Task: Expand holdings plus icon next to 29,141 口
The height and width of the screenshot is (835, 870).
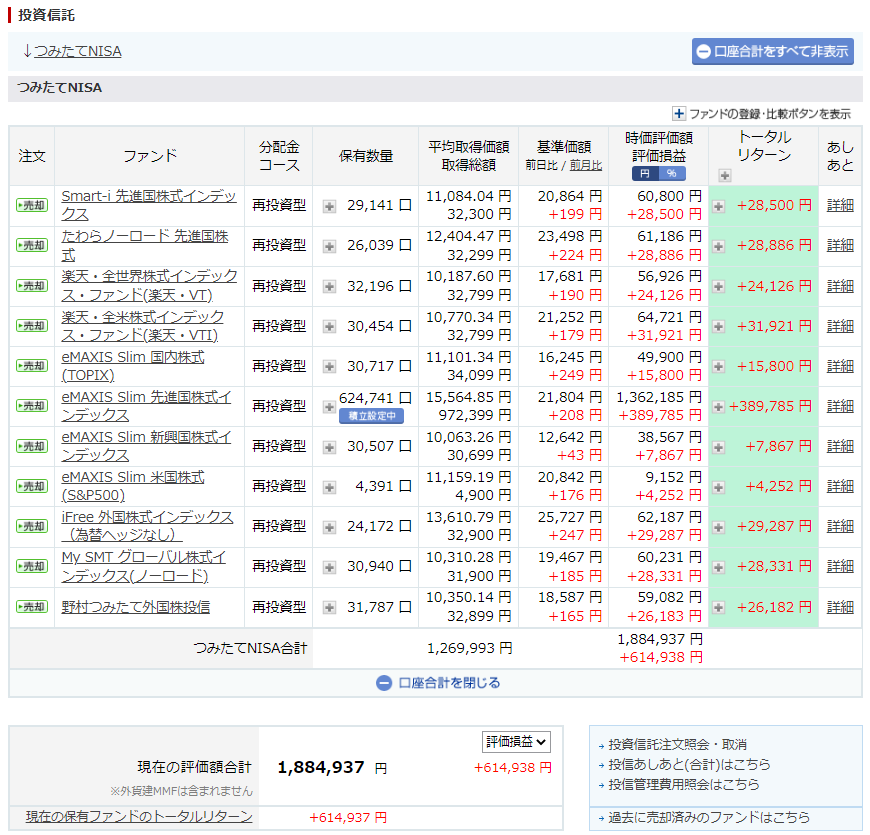Action: pyautogui.click(x=330, y=206)
